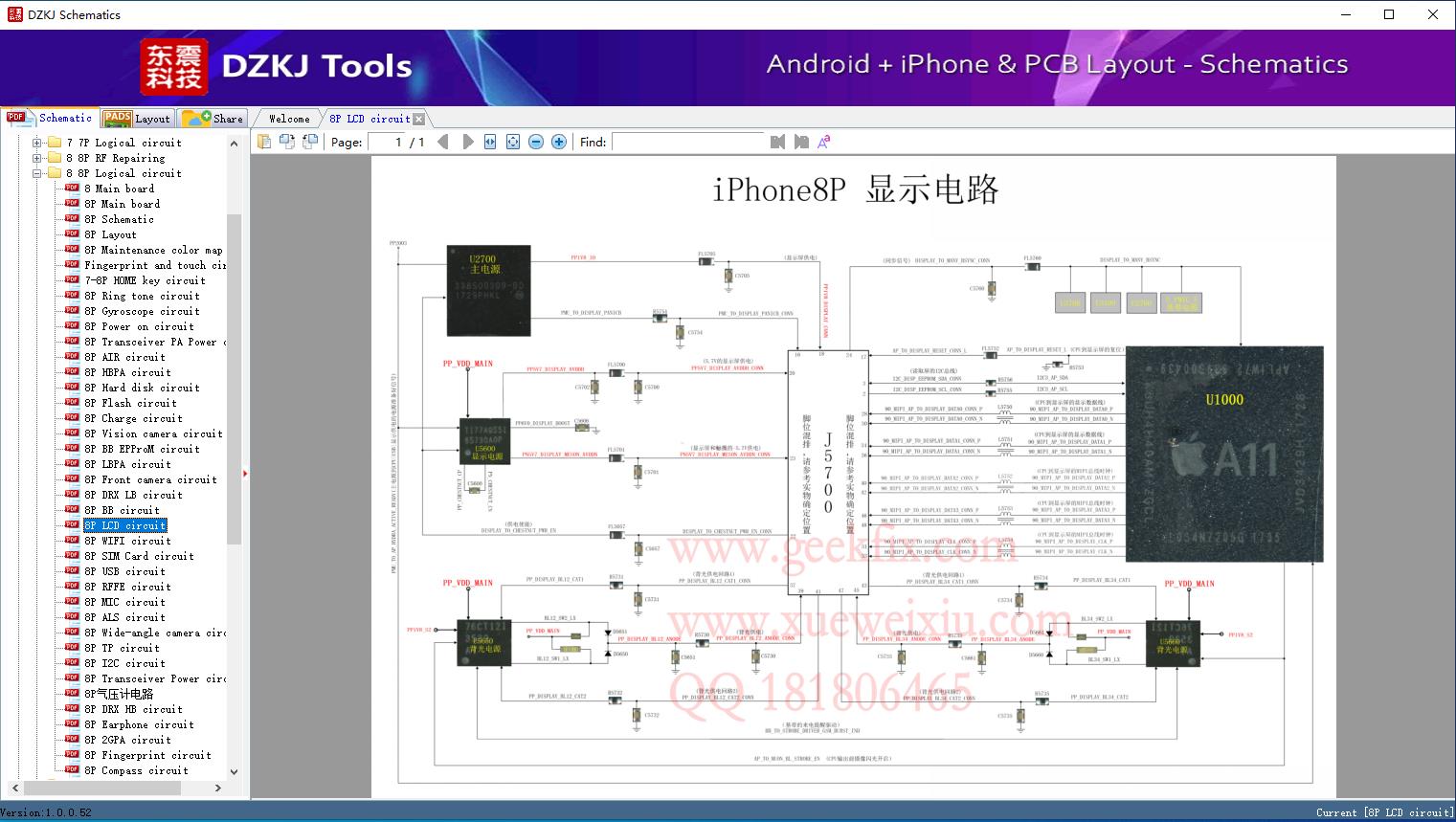
Task: Click PDF icon beside 8 Main board
Action: pyautogui.click(x=72, y=189)
